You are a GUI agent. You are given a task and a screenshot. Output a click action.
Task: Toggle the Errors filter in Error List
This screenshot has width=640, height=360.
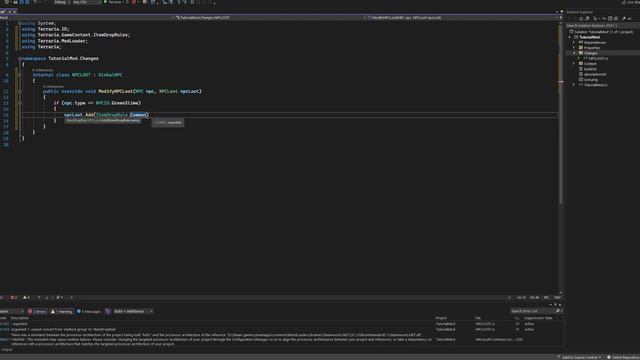click(37, 311)
